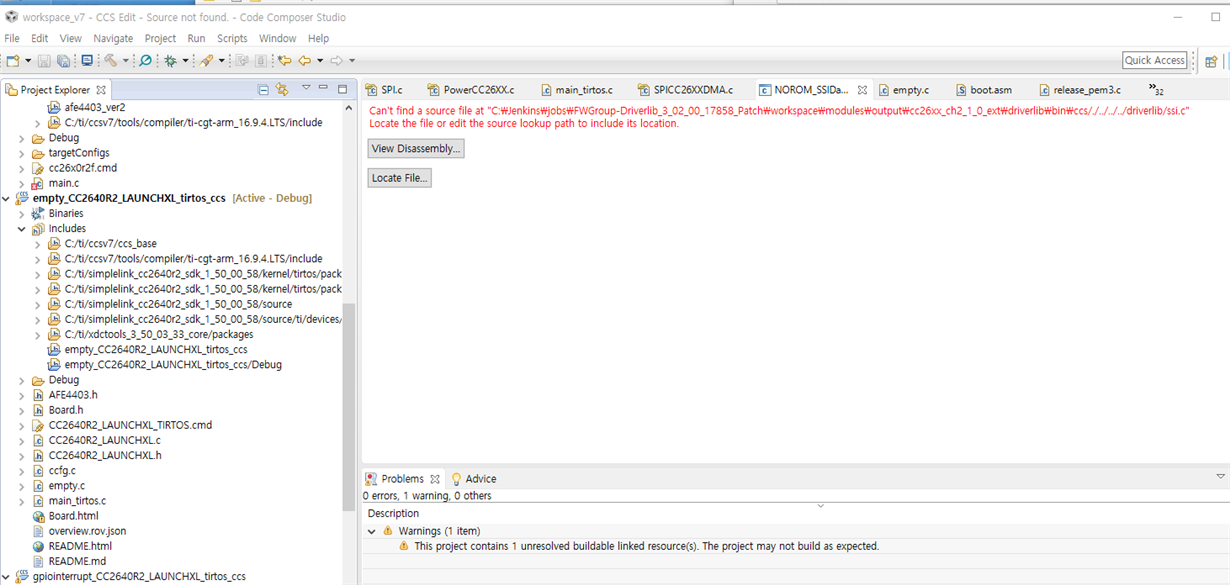Click the Quick Access field
Screen dimensions: 1230x585
(x=1154, y=60)
